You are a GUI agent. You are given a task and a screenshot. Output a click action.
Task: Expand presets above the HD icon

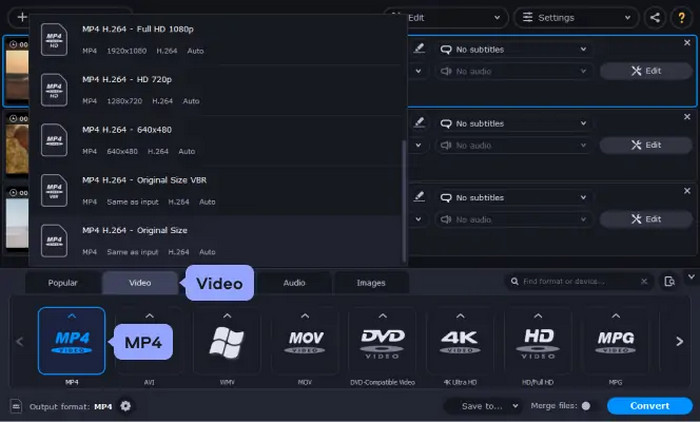[x=538, y=316]
